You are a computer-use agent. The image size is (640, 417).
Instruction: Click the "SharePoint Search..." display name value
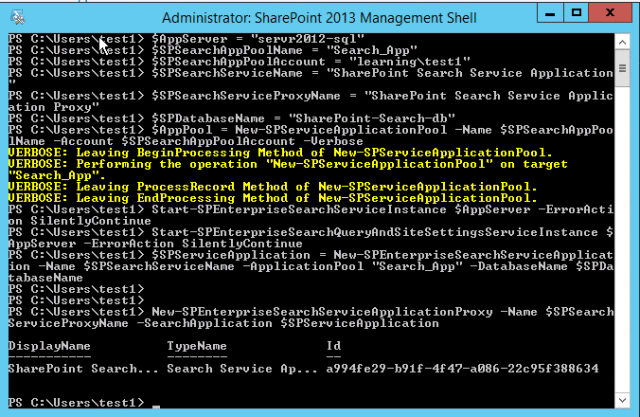[83, 369]
